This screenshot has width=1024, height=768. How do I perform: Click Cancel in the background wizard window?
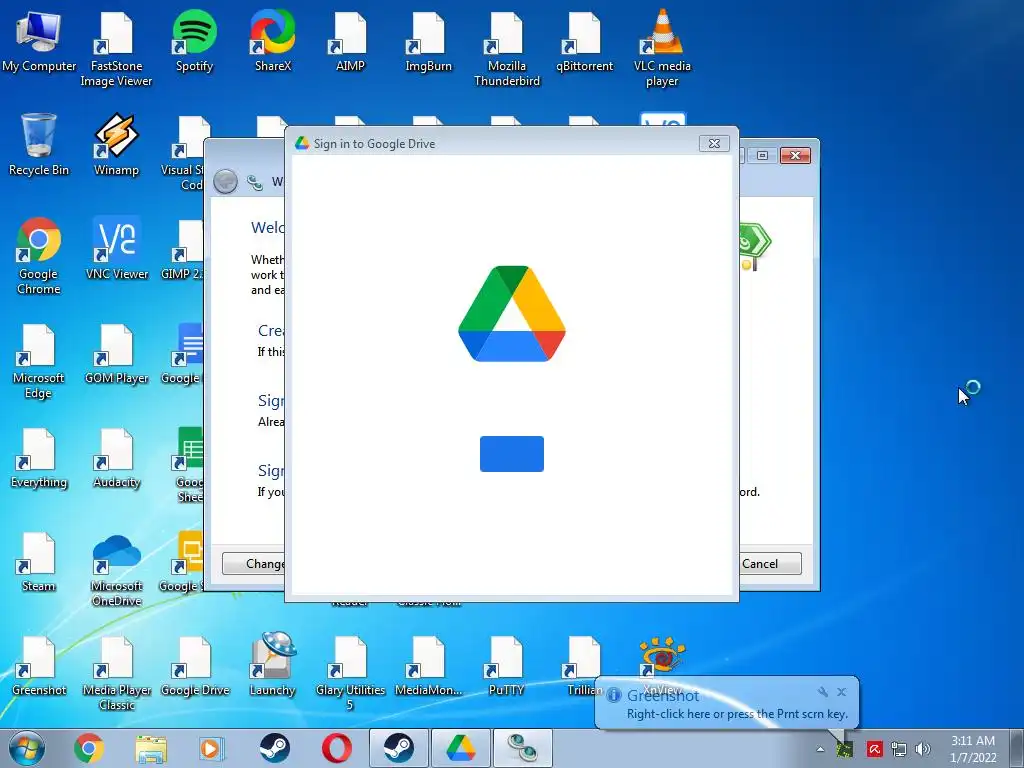point(769,564)
